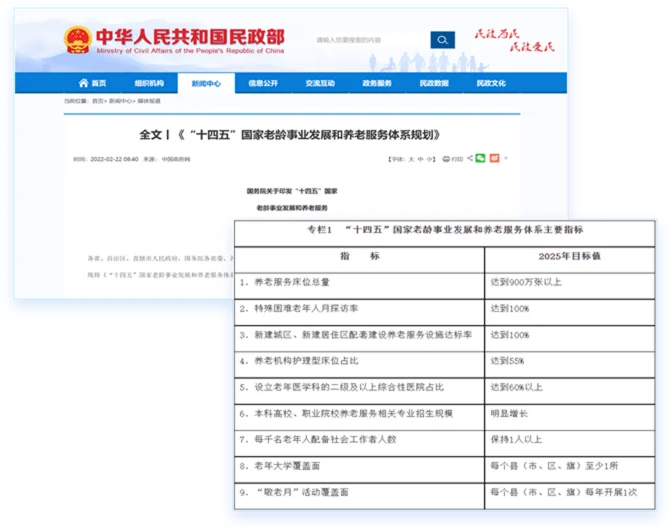Click the print (打印) icon
This screenshot has height=531, width=671.
(x=449, y=158)
